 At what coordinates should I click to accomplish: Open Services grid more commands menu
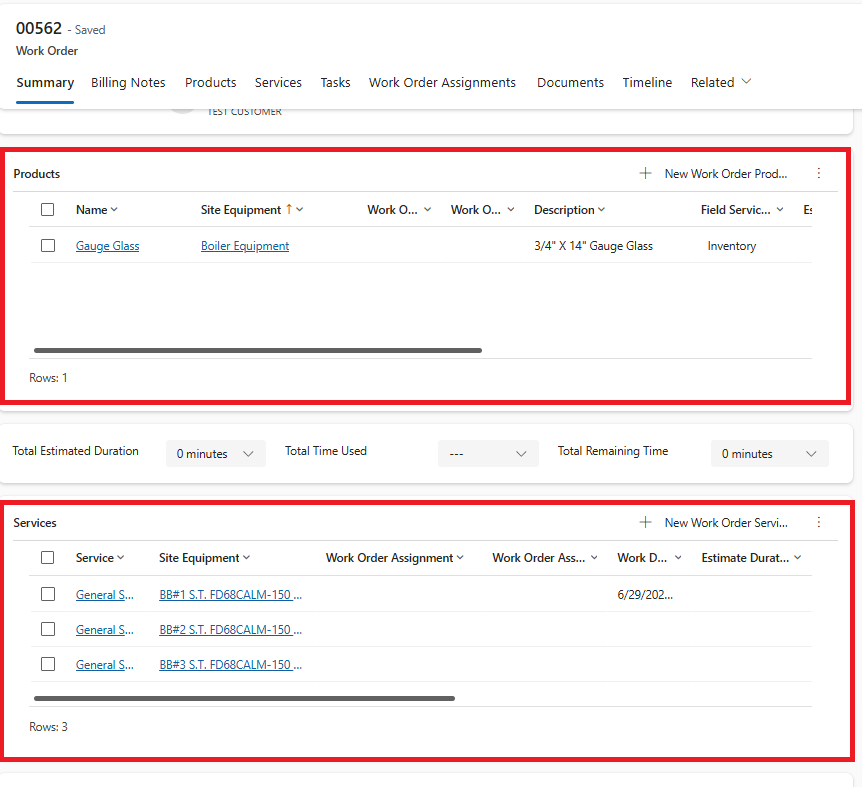[819, 523]
